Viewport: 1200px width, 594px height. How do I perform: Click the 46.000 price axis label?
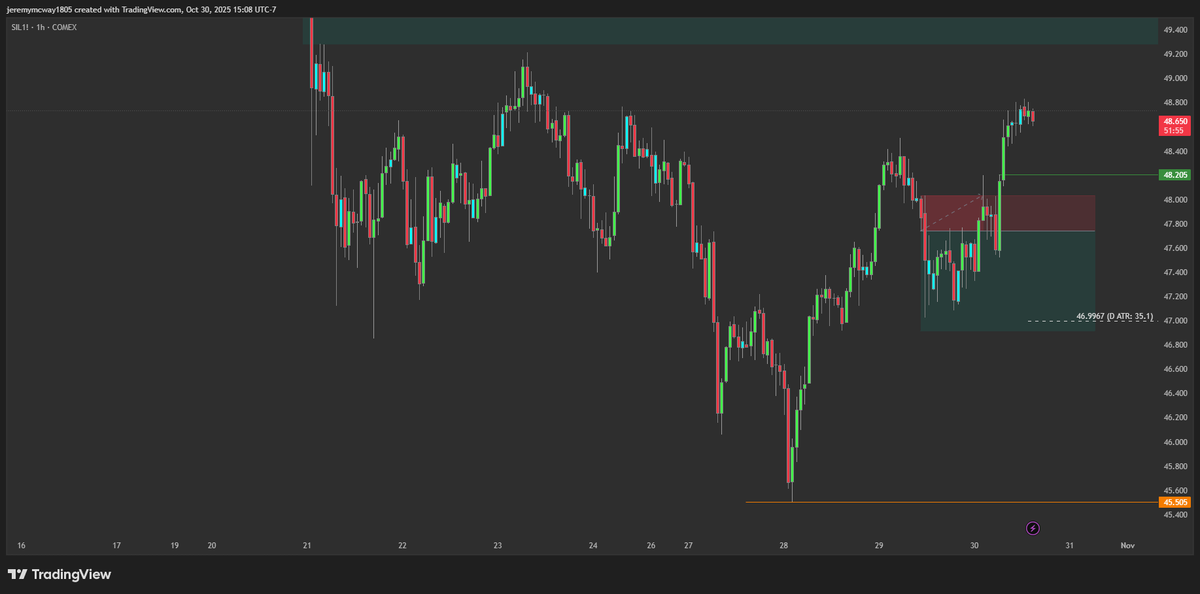point(1175,441)
